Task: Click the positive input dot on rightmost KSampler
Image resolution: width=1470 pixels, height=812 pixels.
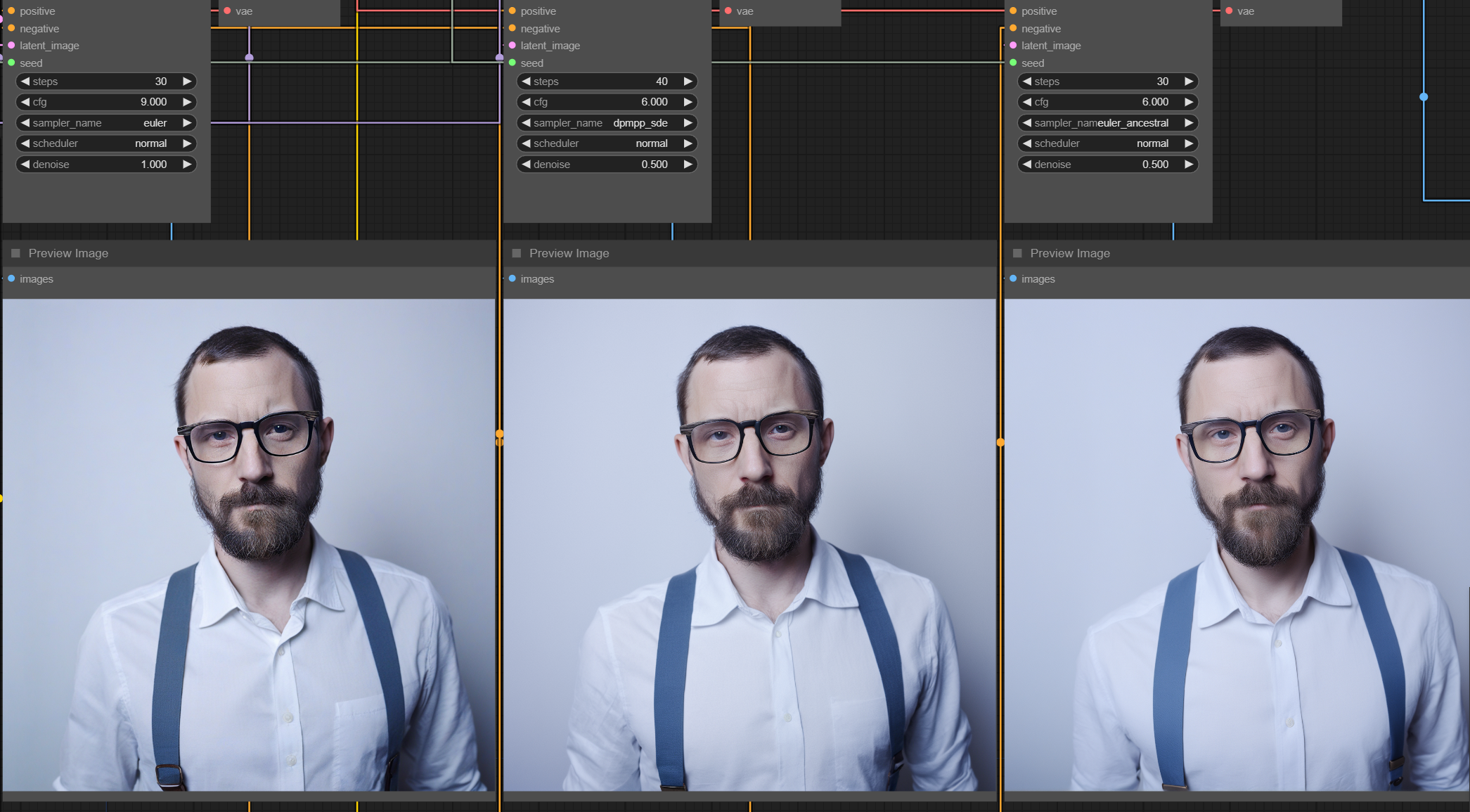Action: [1013, 11]
